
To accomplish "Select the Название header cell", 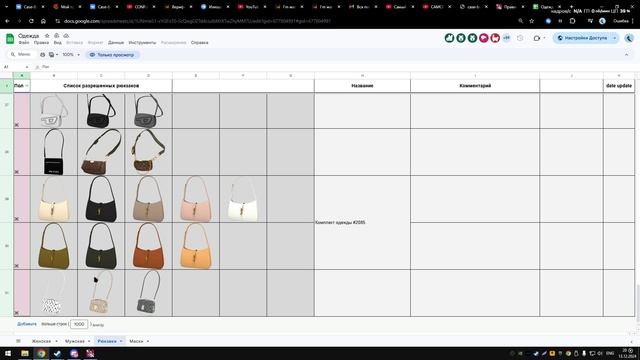I will 362,86.
